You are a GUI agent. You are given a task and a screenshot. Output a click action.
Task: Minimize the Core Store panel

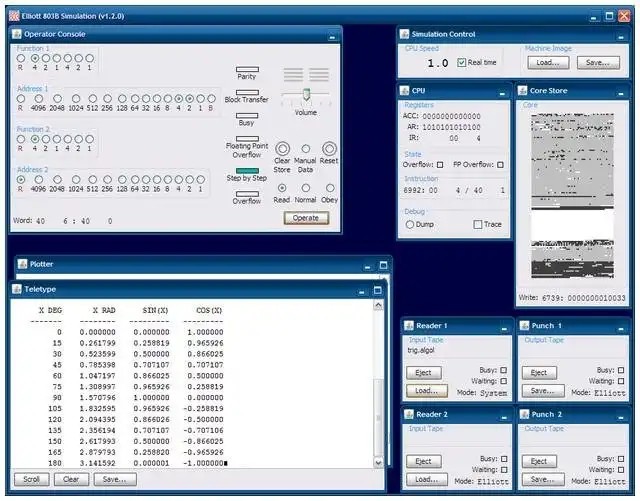click(x=621, y=94)
